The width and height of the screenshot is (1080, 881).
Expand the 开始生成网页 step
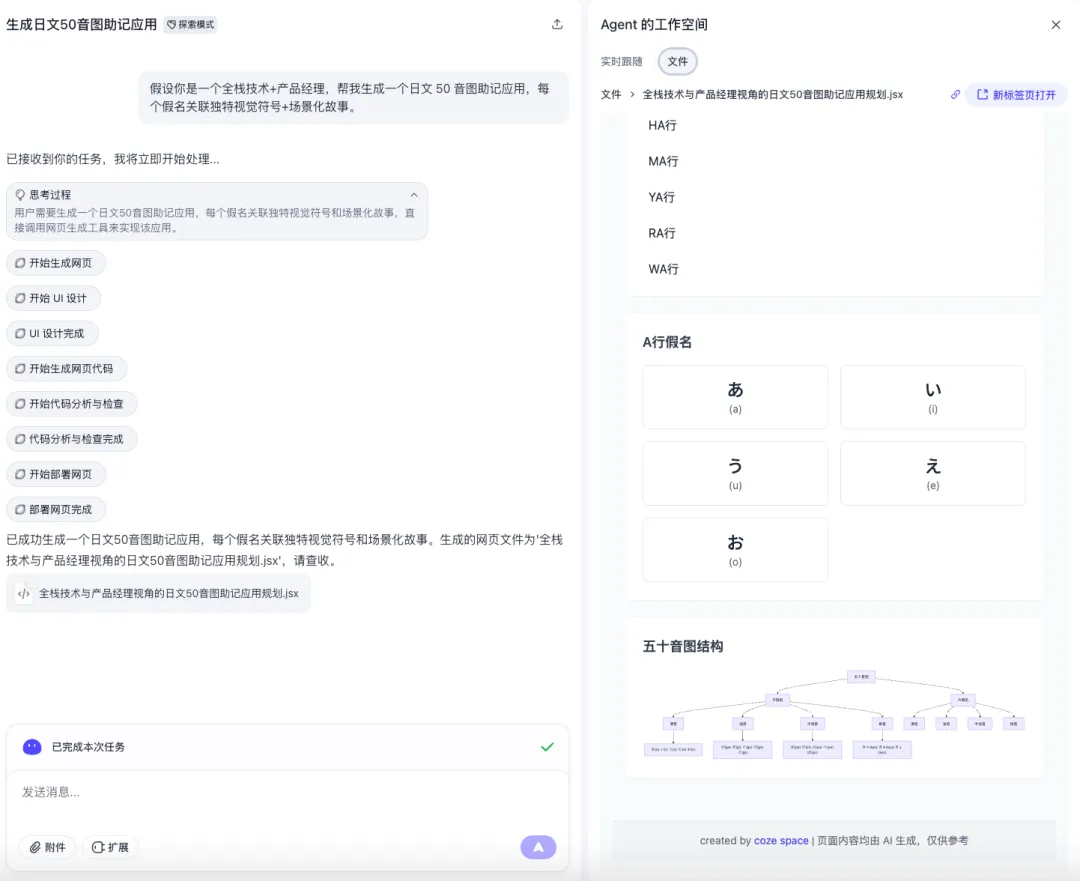(56, 263)
